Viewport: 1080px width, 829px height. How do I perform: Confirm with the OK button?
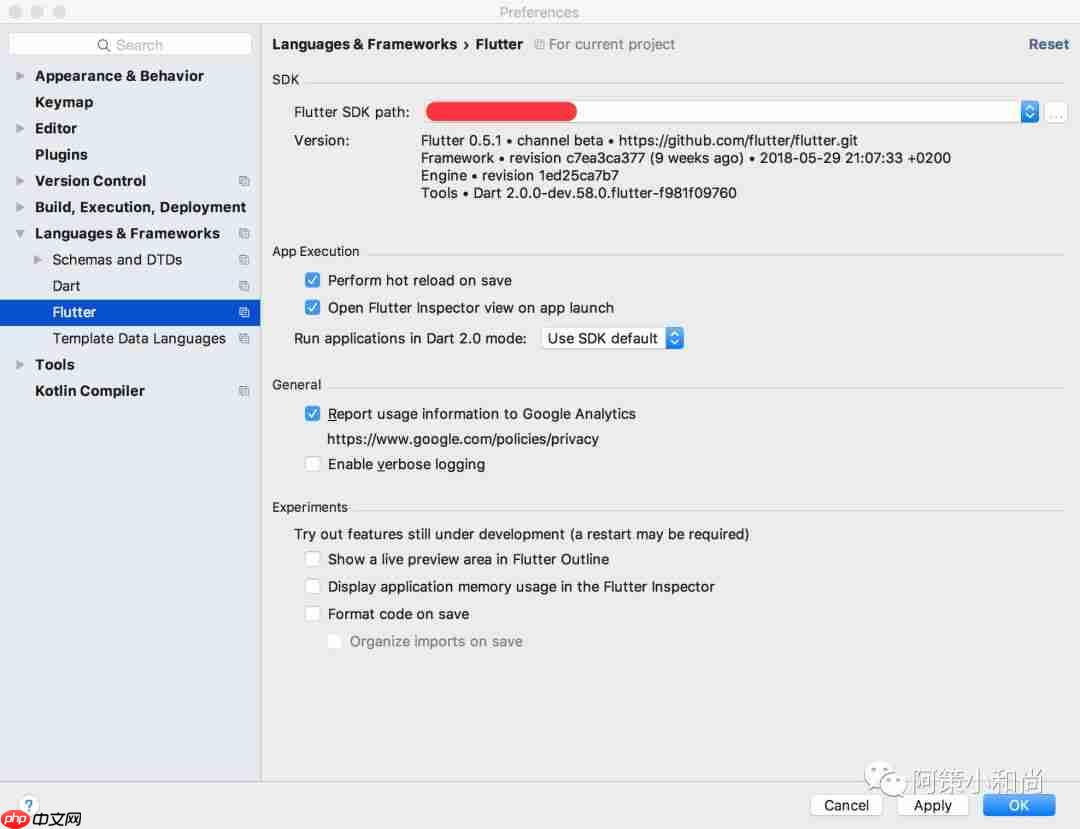click(x=1019, y=805)
